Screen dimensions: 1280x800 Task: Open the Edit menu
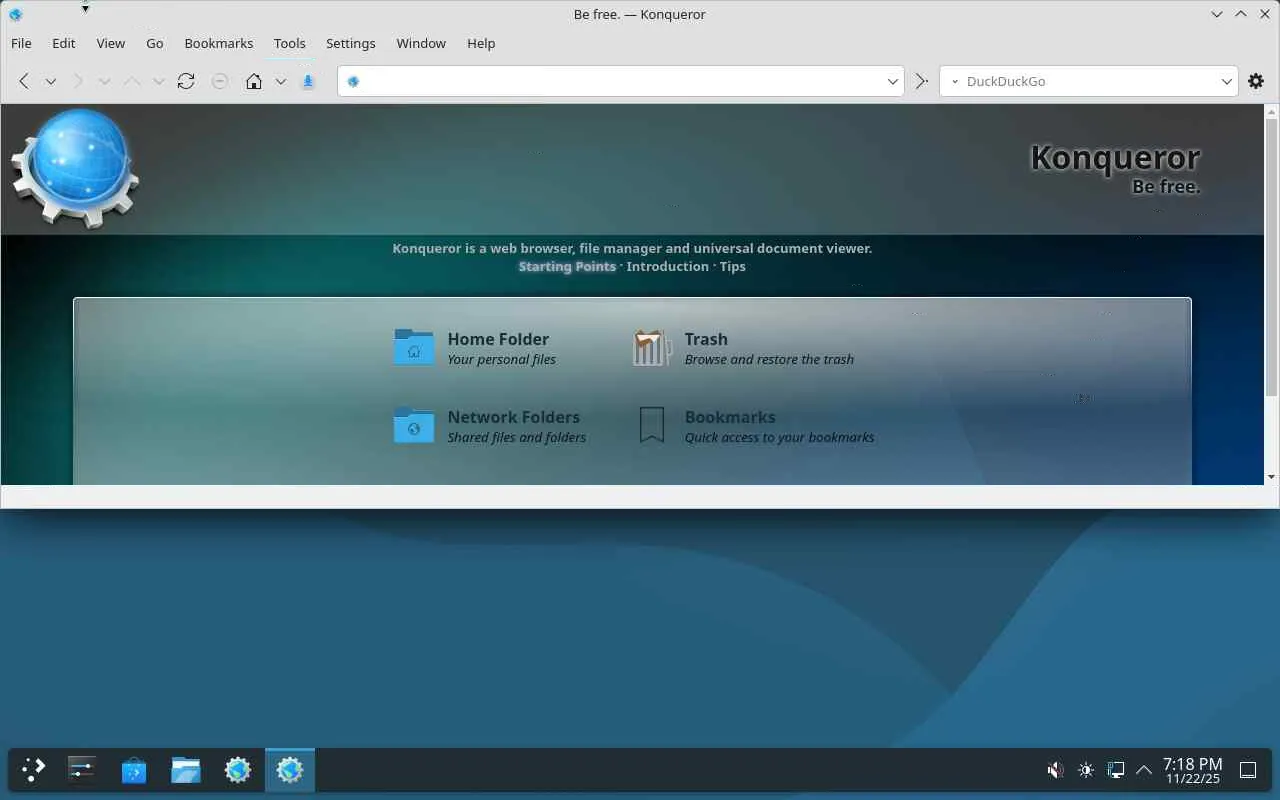click(x=64, y=43)
